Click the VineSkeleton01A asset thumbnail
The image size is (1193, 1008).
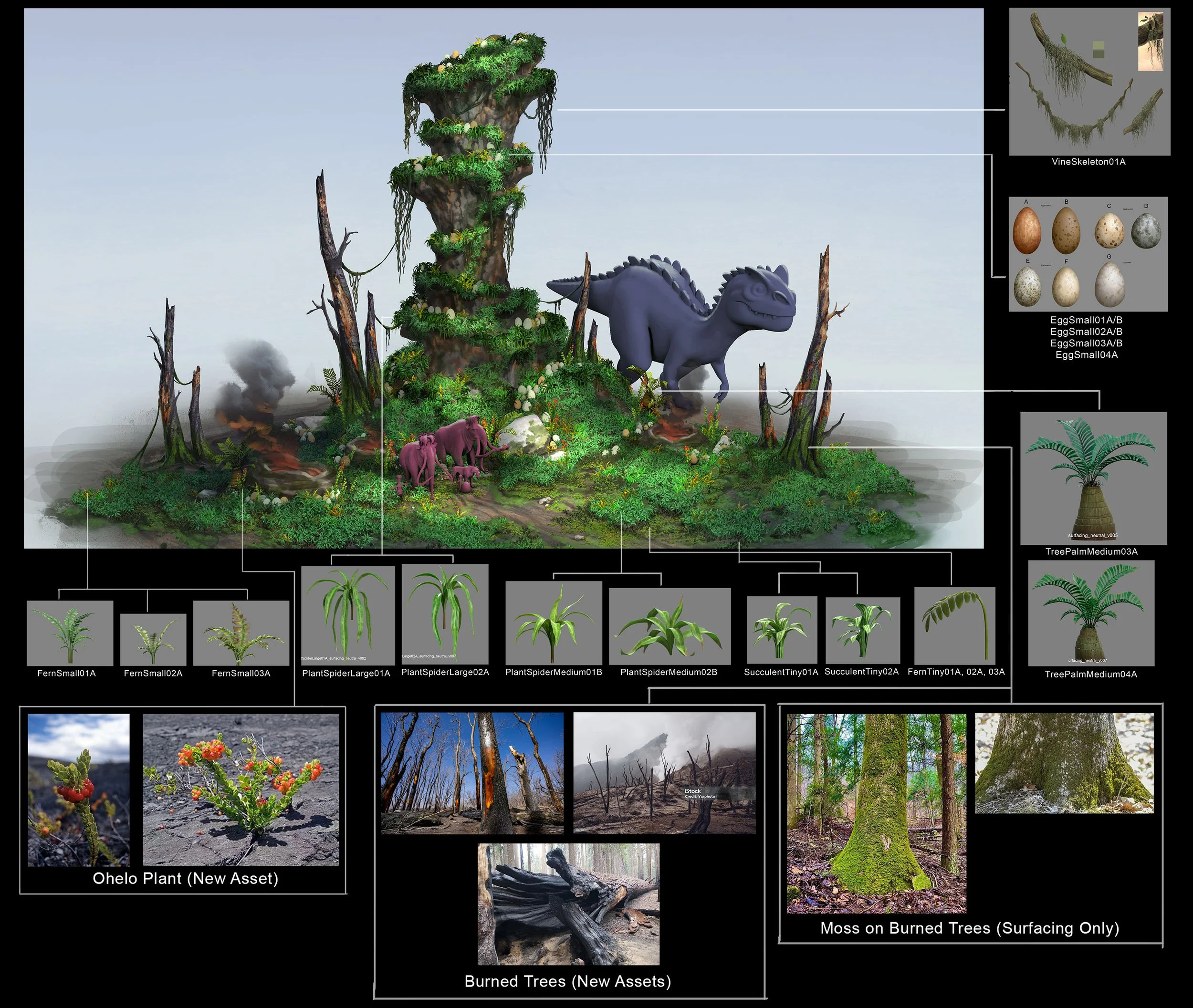pyautogui.click(x=1089, y=82)
